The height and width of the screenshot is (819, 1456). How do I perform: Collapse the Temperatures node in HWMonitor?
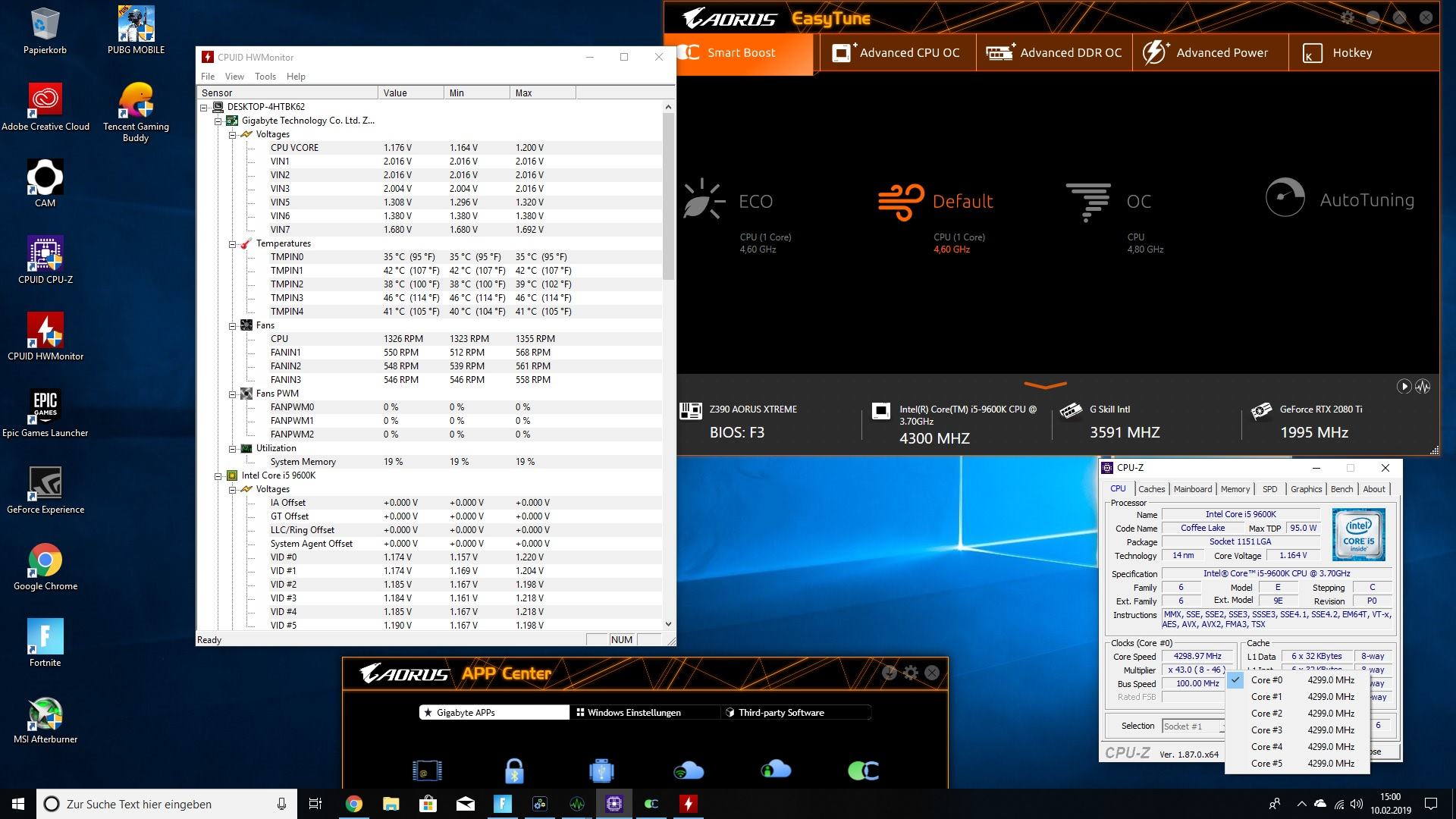click(233, 243)
